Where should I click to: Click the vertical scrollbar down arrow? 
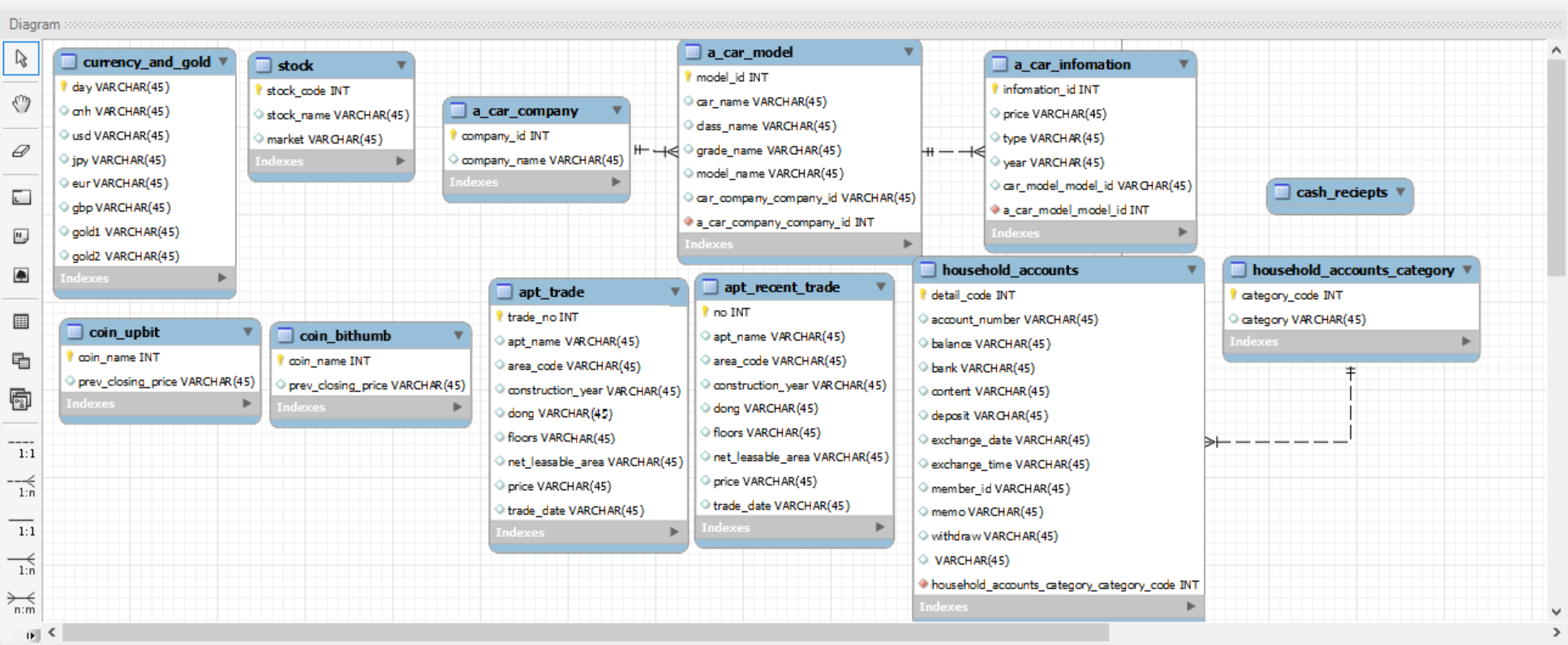click(1556, 612)
